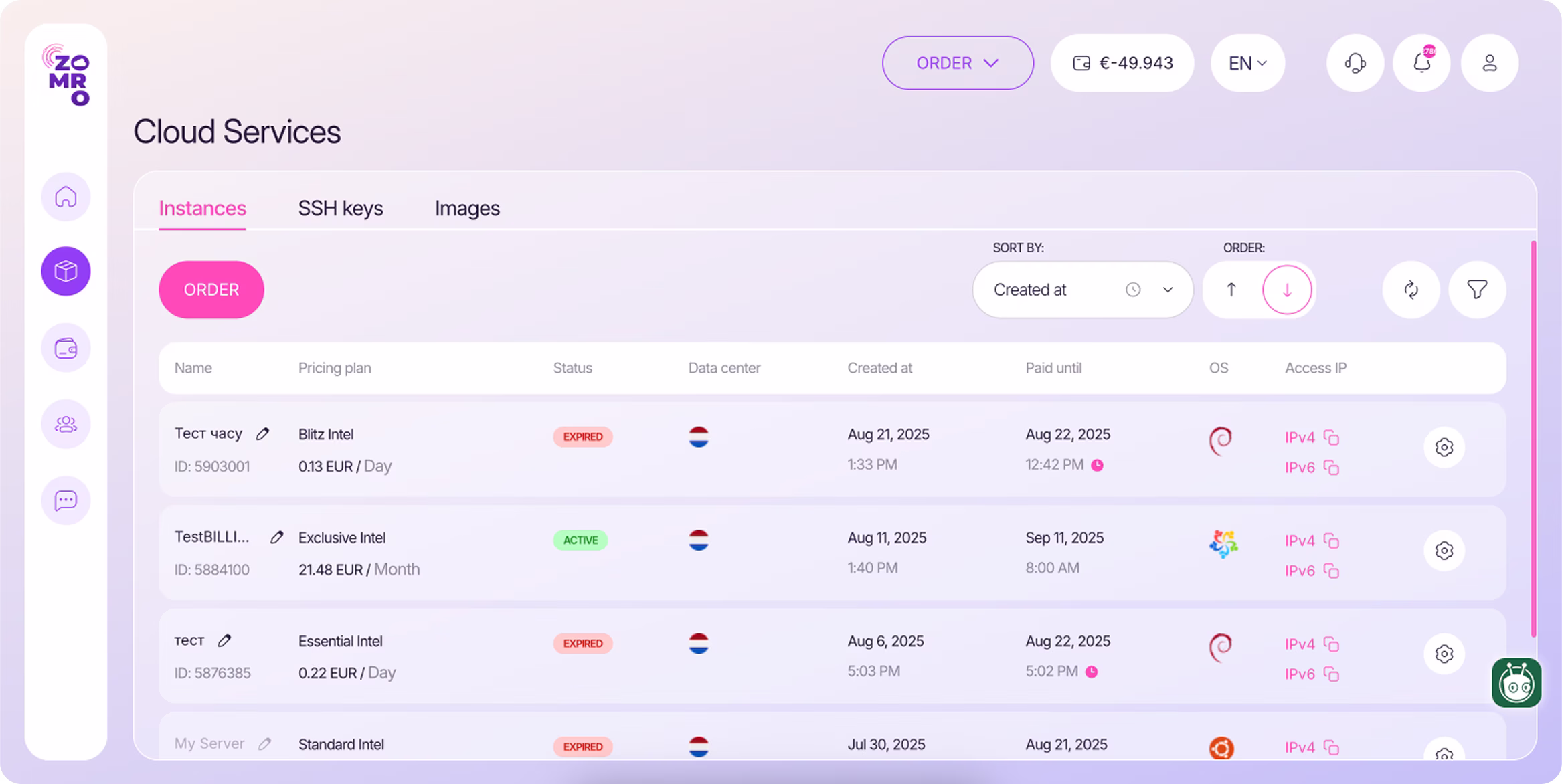Open the filter funnel button
Image resolution: width=1562 pixels, height=784 pixels.
pyautogui.click(x=1477, y=290)
